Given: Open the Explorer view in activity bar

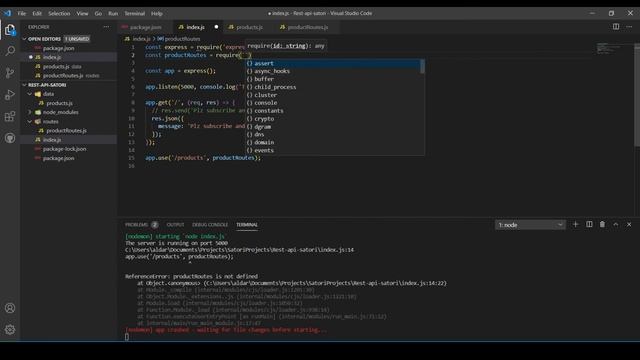Looking at the screenshot, I should click(10, 30).
